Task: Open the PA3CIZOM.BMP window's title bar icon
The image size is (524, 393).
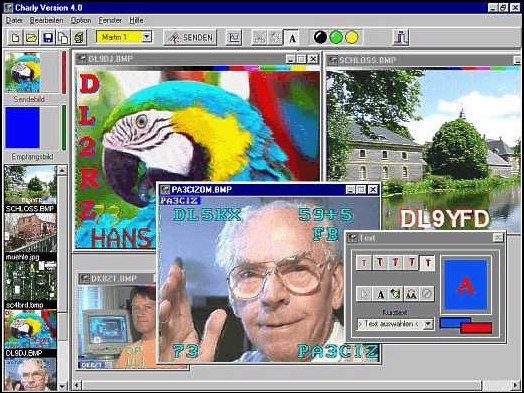Action: click(x=165, y=190)
